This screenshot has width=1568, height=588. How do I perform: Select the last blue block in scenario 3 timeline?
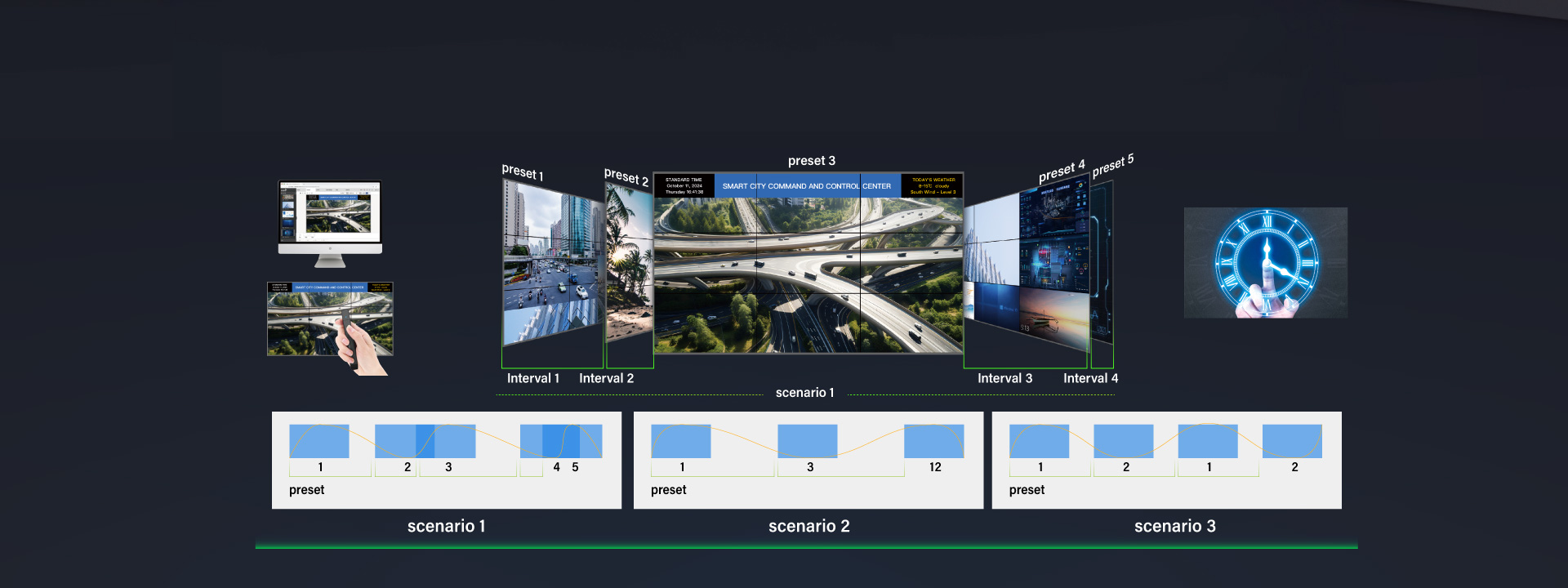click(x=1292, y=441)
